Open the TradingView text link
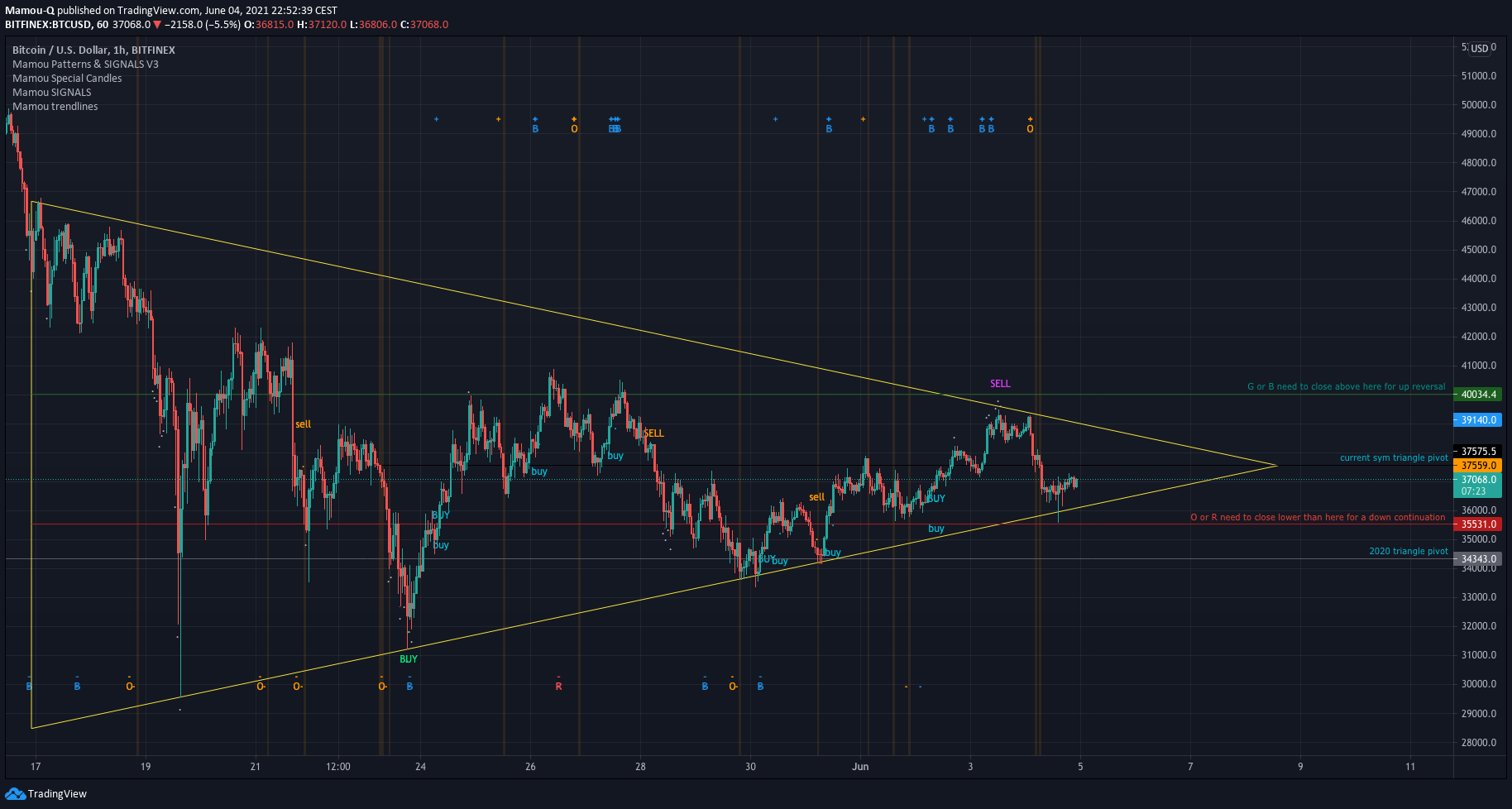 (x=57, y=794)
